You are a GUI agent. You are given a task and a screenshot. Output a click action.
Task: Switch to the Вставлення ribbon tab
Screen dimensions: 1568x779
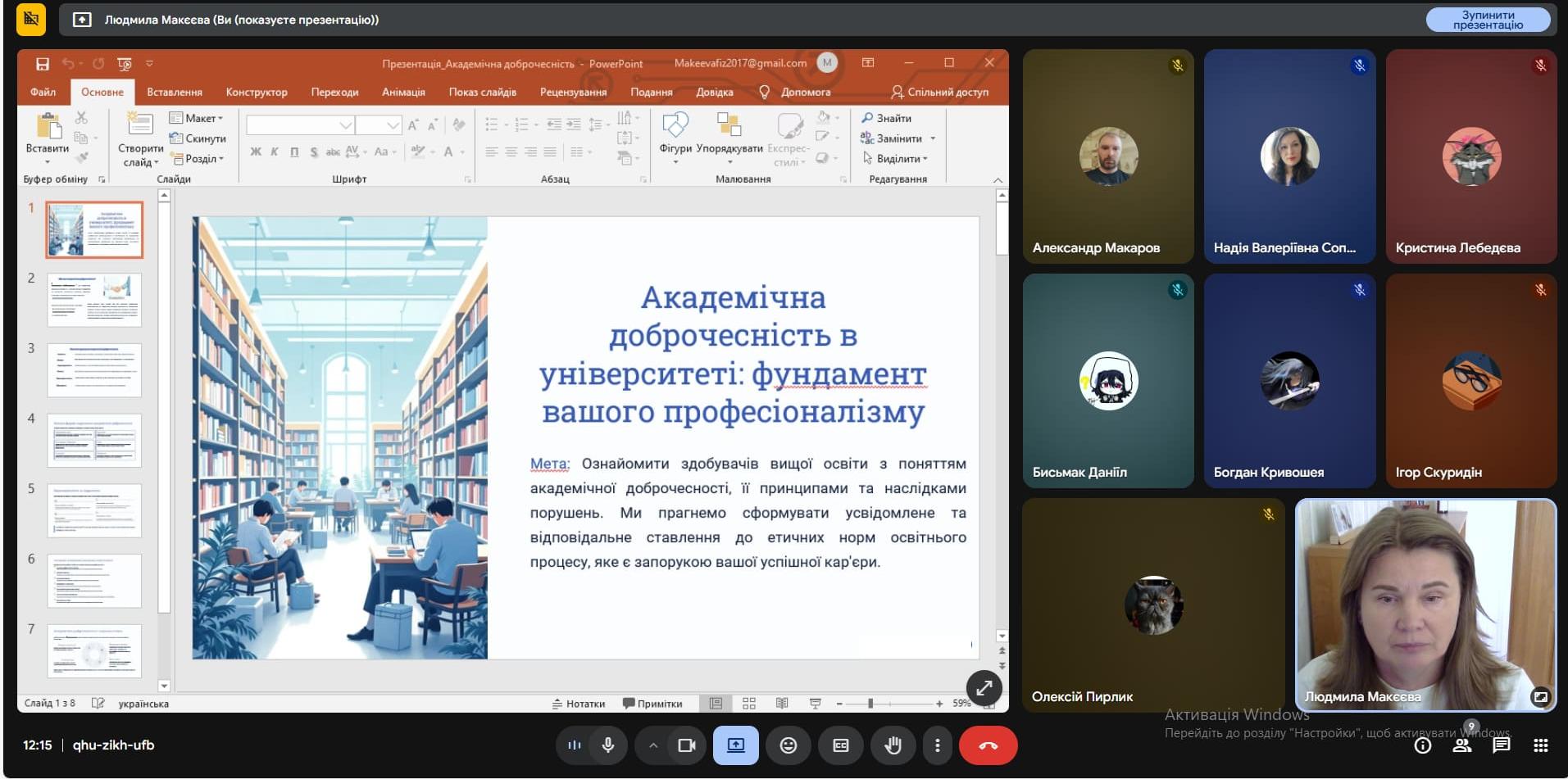174,92
